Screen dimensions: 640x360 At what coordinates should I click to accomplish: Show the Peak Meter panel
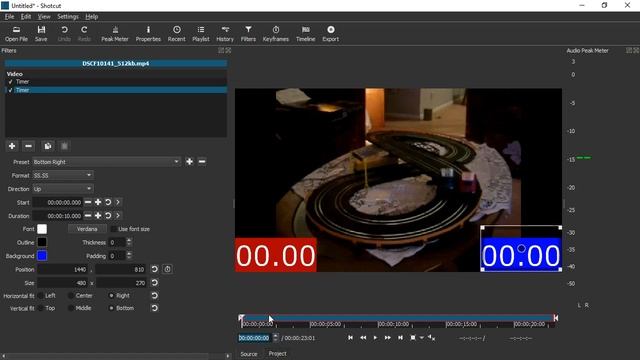coord(115,34)
